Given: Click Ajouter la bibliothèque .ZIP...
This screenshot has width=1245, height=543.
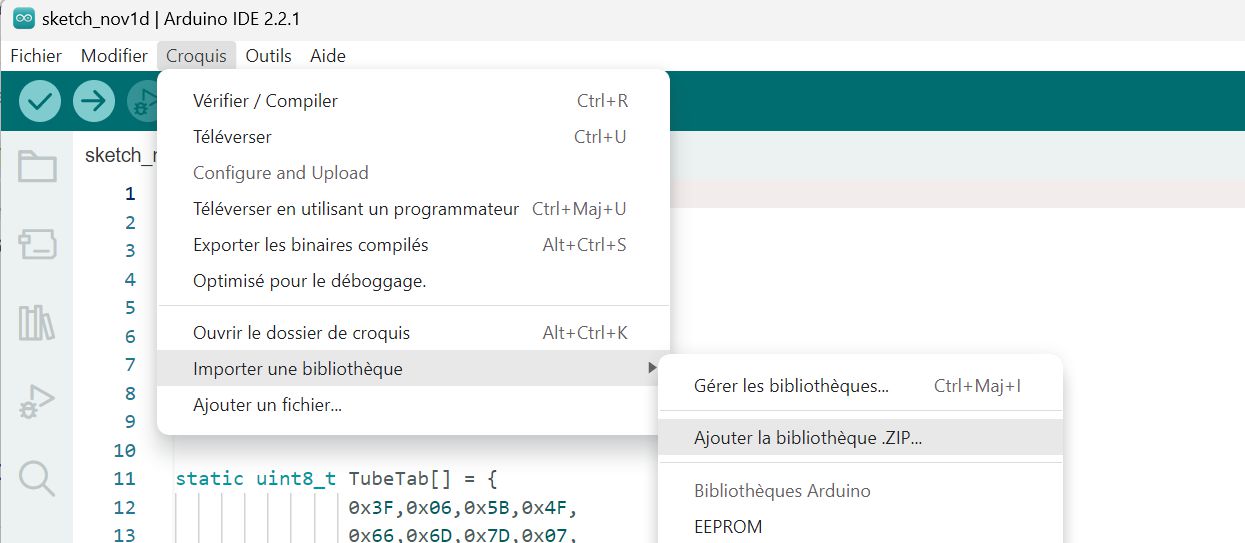Looking at the screenshot, I should (859, 438).
